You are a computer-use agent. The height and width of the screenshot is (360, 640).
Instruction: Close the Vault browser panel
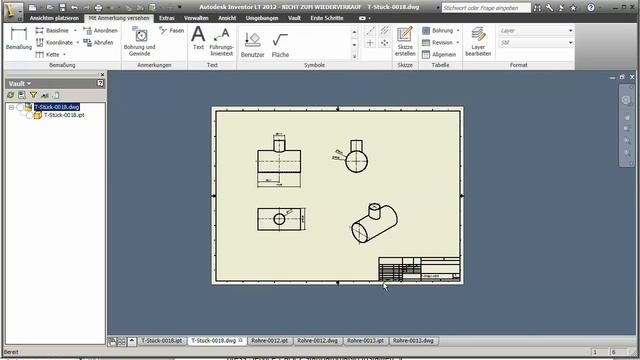(x=102, y=75)
